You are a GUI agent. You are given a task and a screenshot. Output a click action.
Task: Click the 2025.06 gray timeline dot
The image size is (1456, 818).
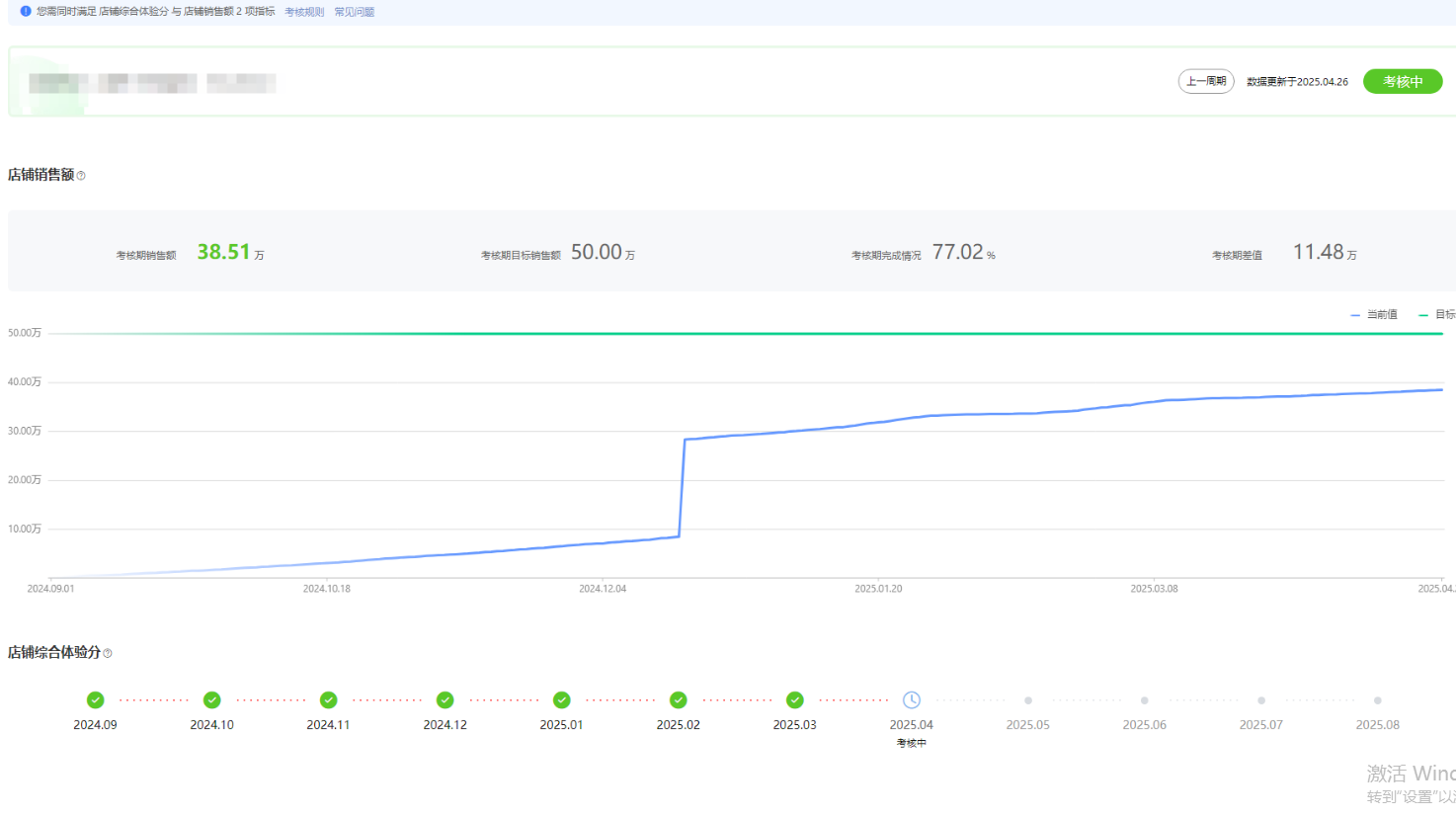1145,700
